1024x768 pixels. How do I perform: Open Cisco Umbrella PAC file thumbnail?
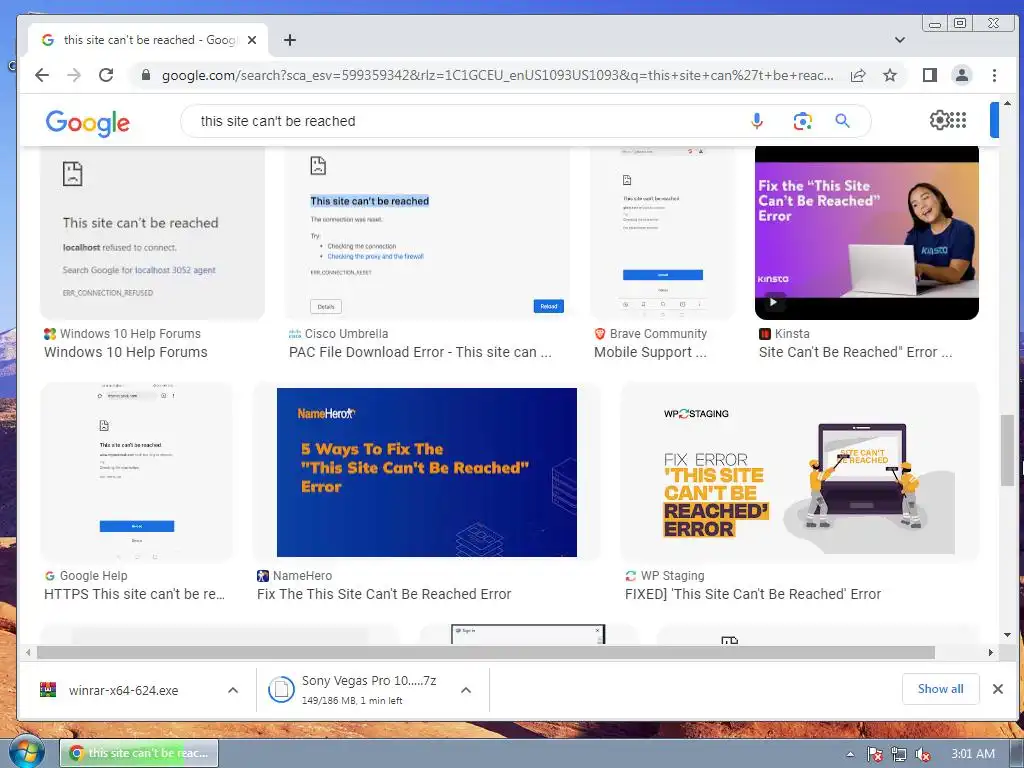427,232
